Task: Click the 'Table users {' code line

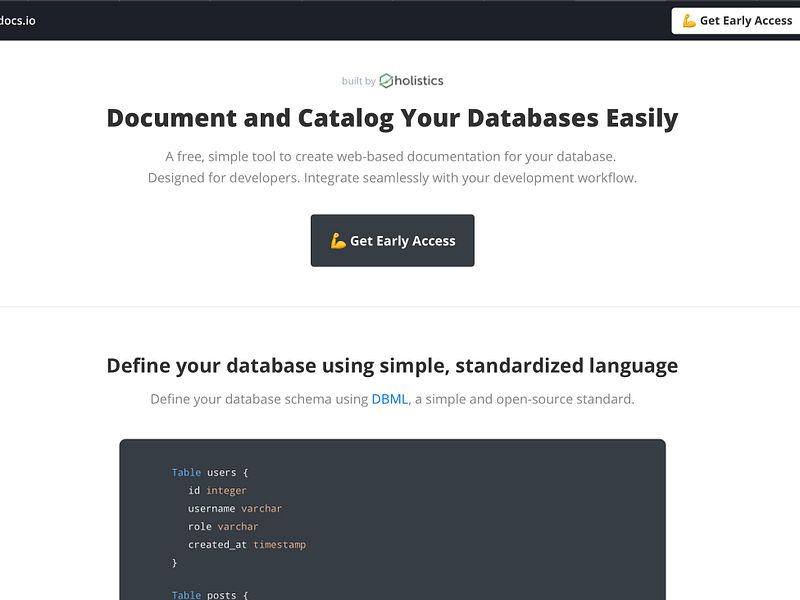Action: click(210, 472)
